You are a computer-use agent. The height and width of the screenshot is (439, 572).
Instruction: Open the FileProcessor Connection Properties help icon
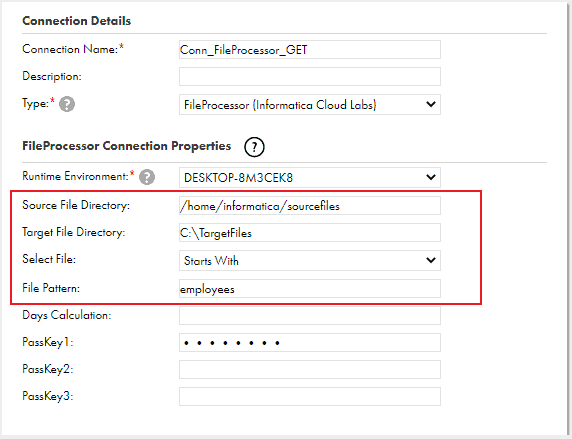coord(254,147)
